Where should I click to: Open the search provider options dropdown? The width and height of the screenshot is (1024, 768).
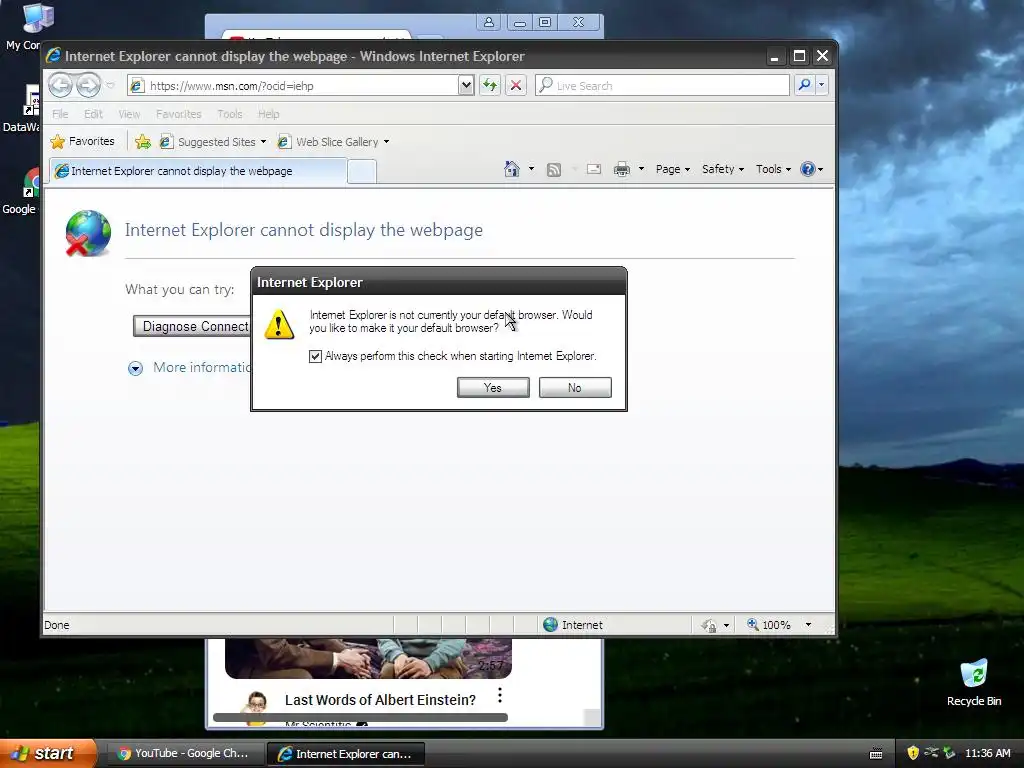(822, 85)
